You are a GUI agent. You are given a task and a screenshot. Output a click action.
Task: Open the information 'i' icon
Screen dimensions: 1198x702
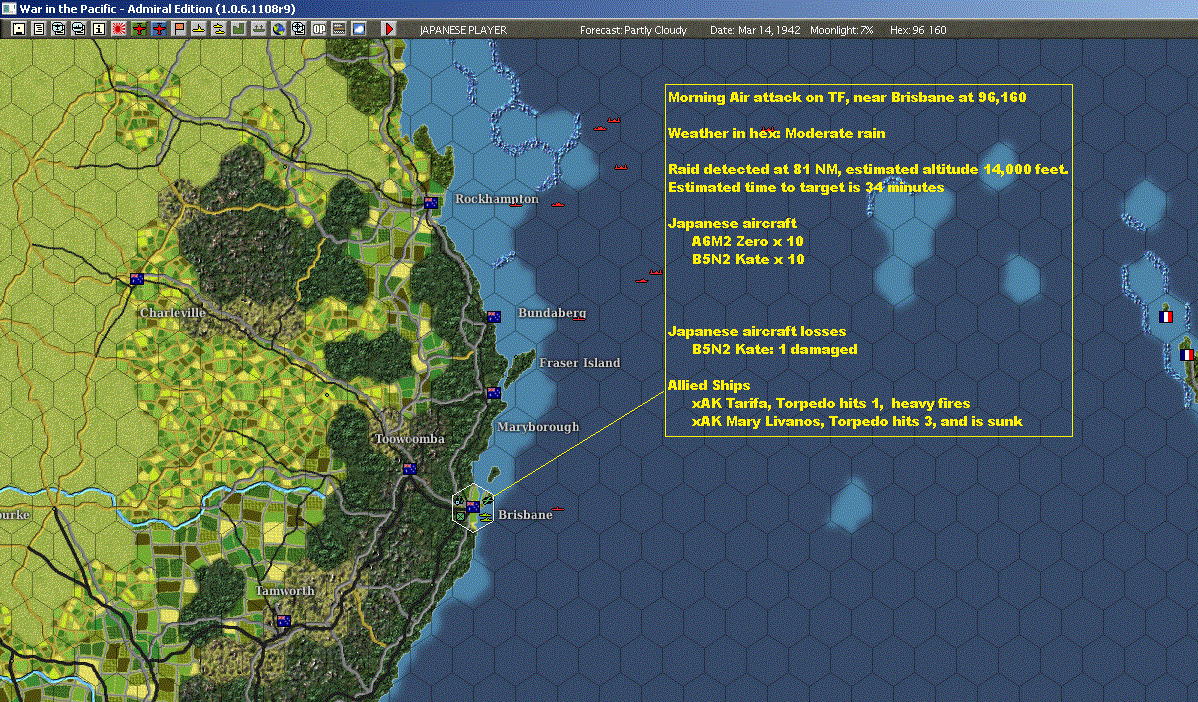99,29
